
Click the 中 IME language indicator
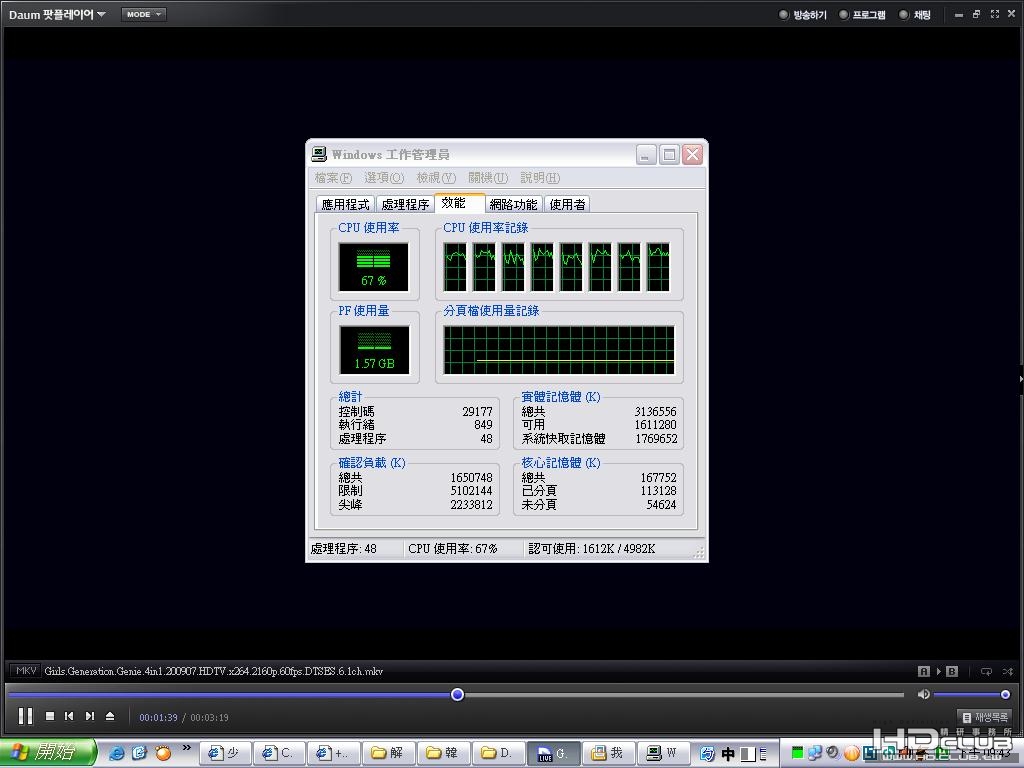point(728,754)
